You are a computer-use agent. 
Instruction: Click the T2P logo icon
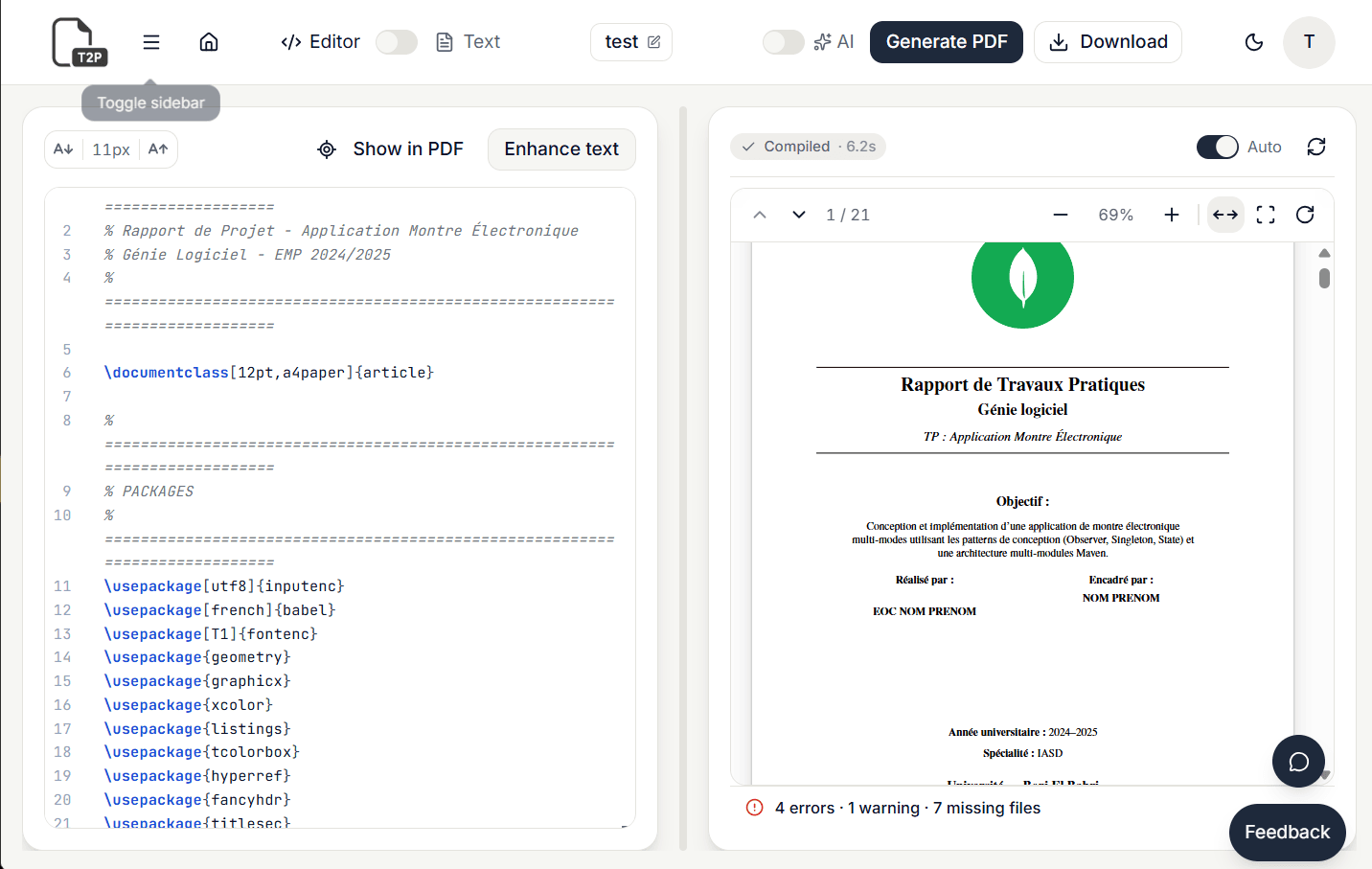80,42
